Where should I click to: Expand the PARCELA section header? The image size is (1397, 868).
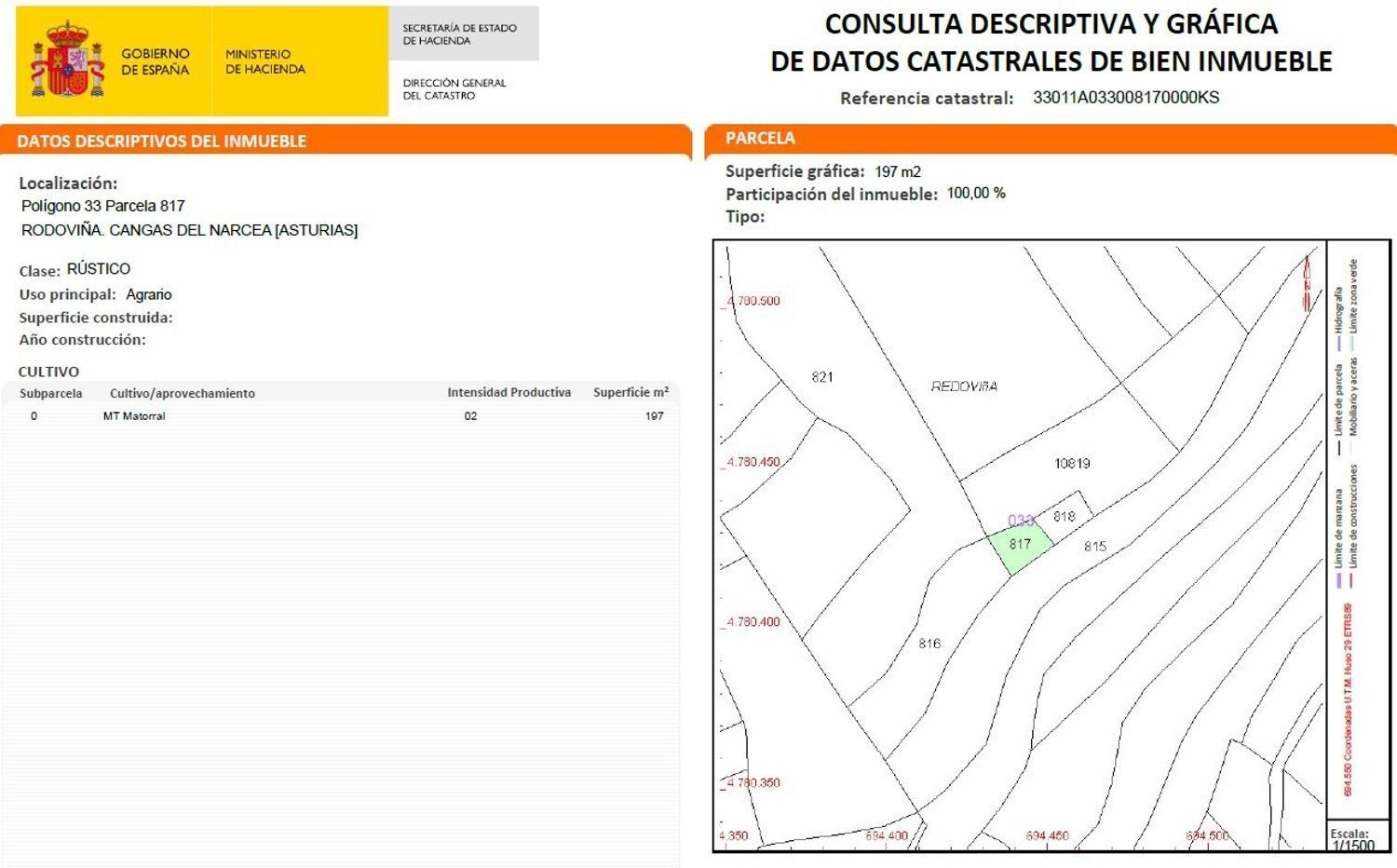760,138
